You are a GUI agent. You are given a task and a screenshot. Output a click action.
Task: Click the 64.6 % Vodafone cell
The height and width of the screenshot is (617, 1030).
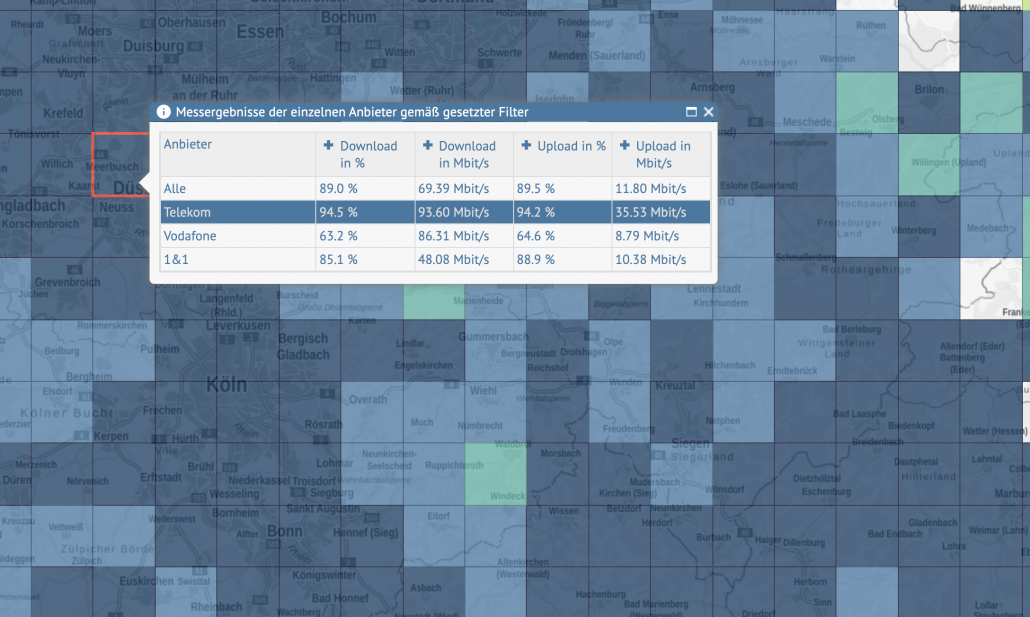562,236
